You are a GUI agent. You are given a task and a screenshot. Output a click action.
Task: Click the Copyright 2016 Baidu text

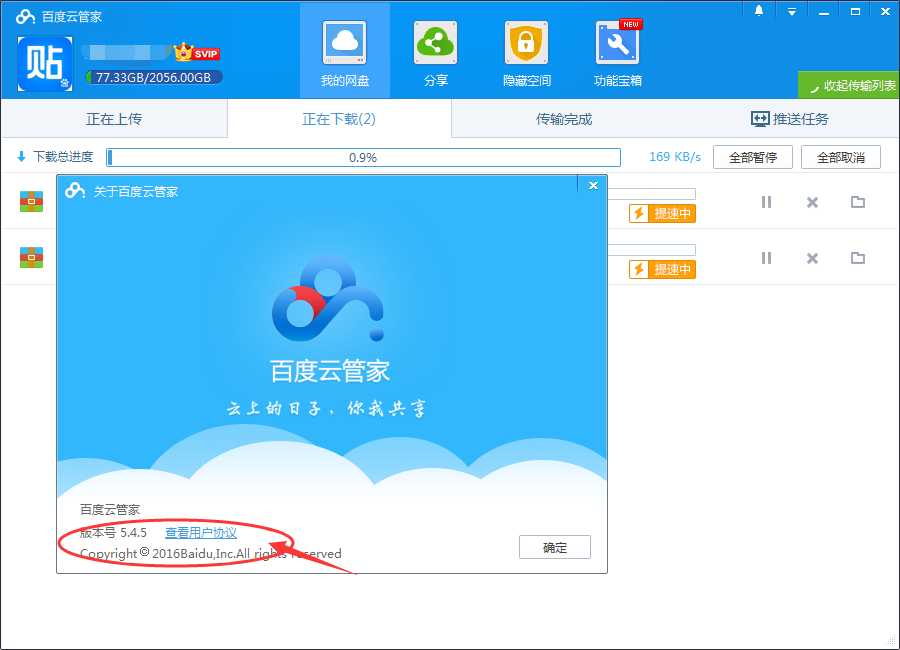pos(211,554)
